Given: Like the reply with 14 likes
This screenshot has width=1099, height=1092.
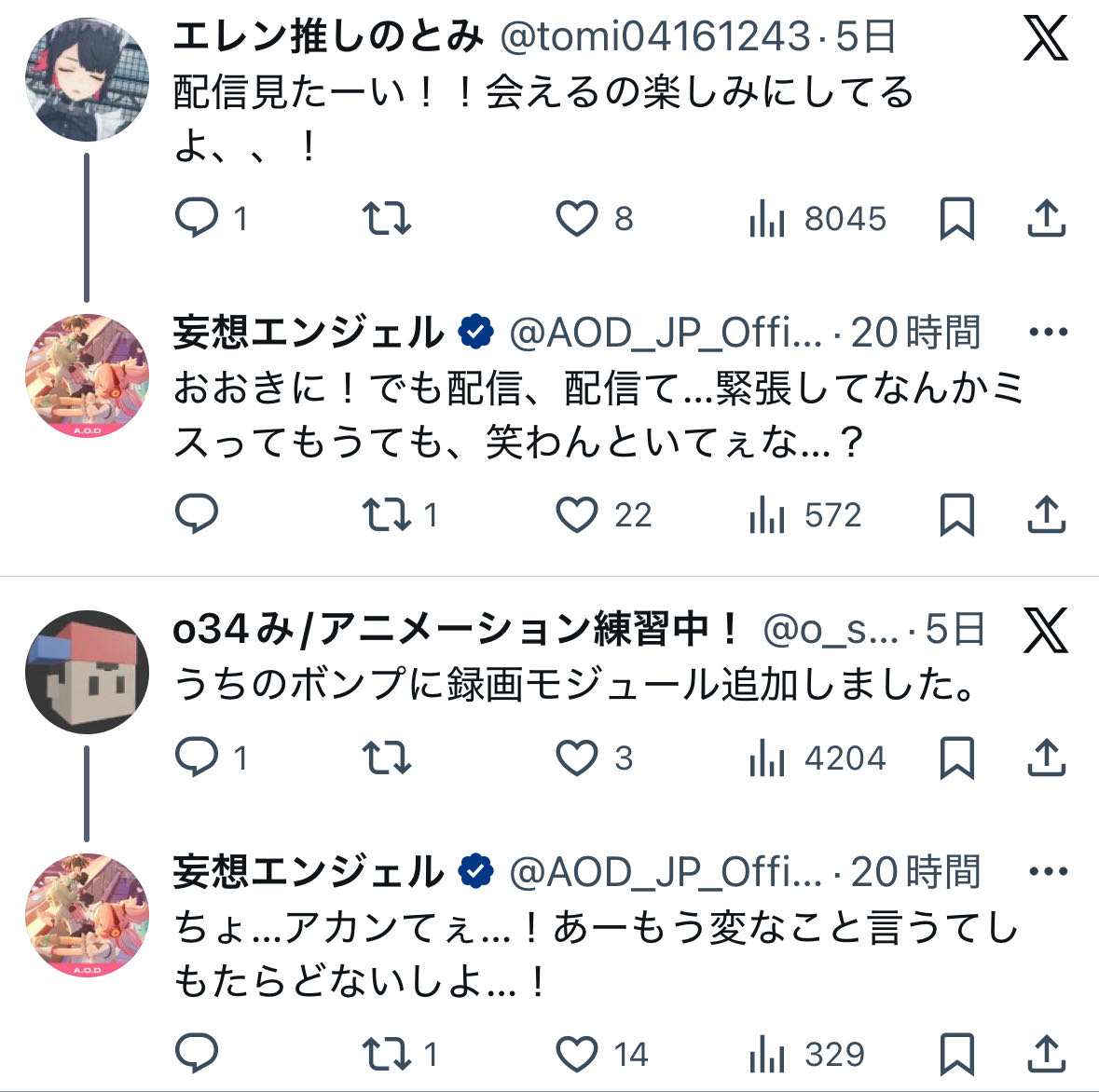Looking at the screenshot, I should coord(577,1054).
